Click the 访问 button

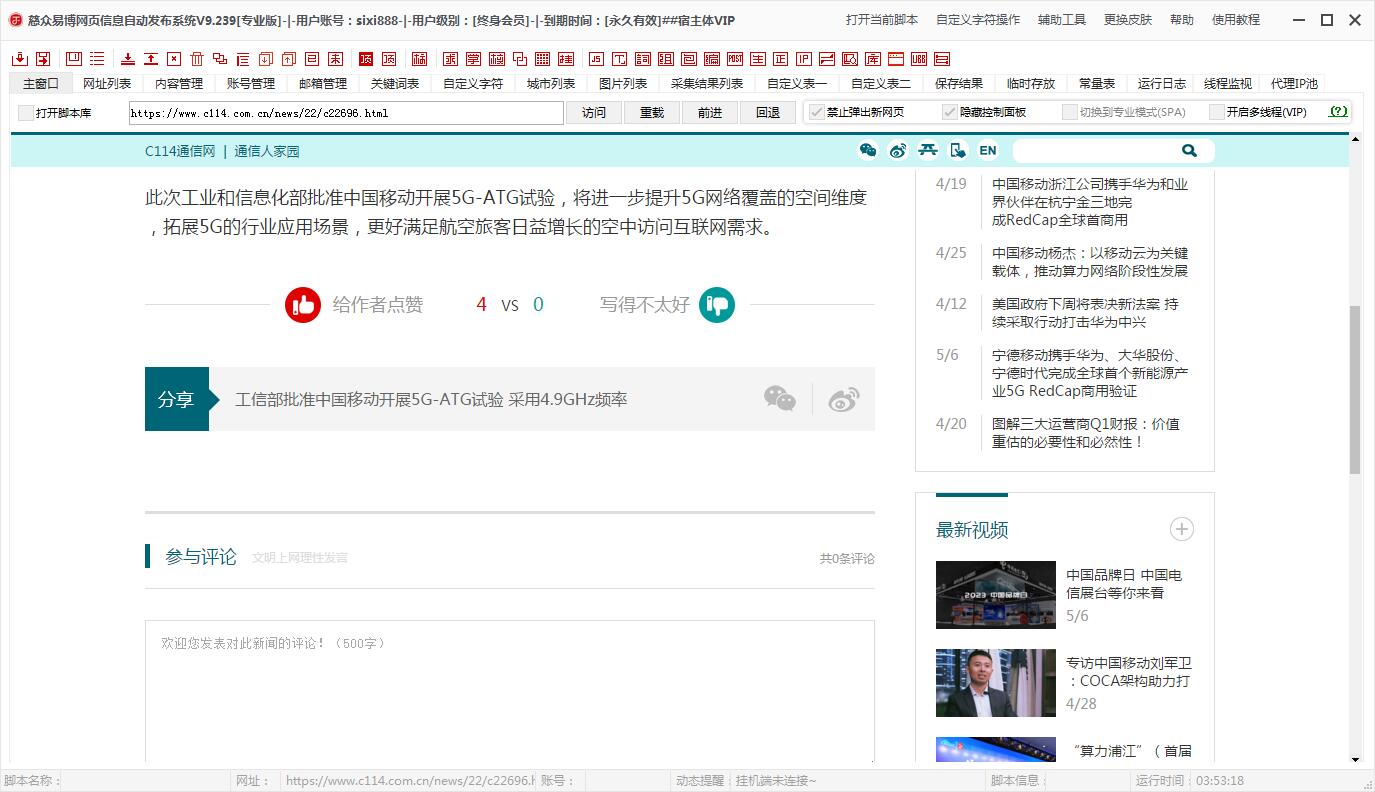pyautogui.click(x=594, y=113)
